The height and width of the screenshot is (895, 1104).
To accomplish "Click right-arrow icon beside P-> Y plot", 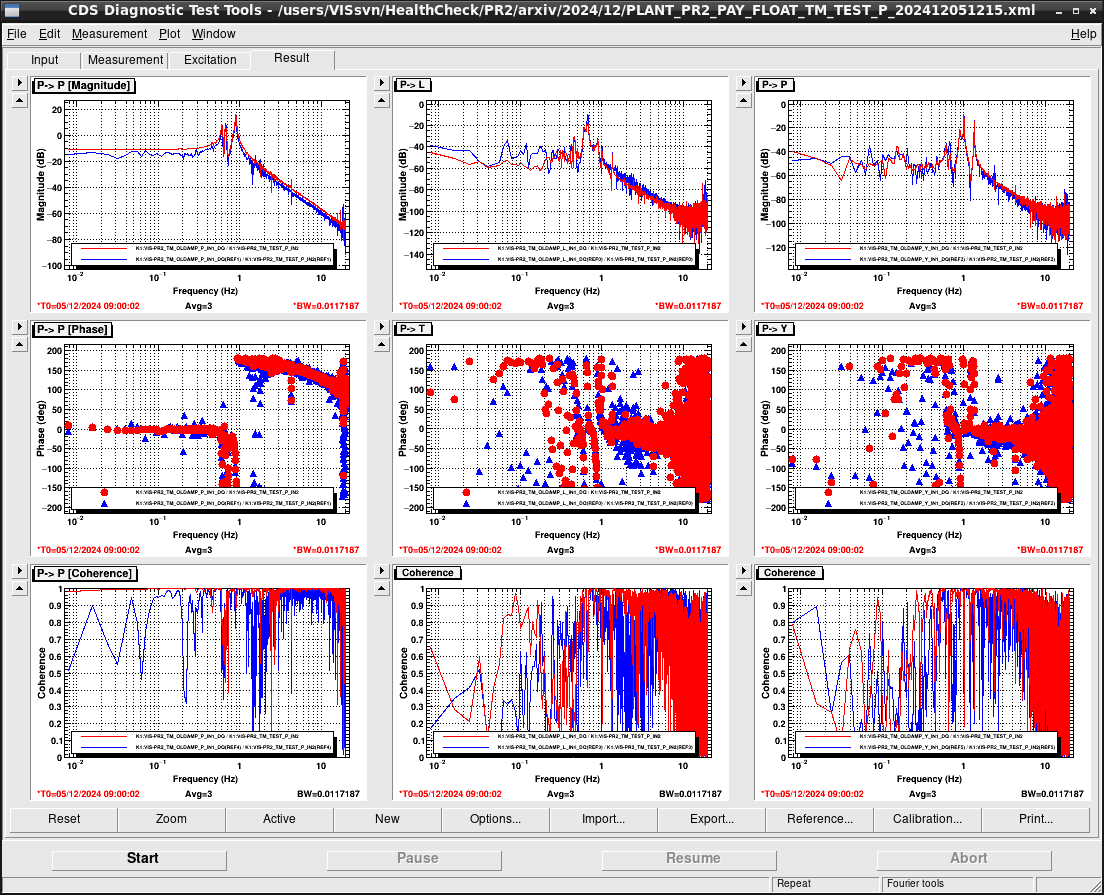I will (744, 327).
